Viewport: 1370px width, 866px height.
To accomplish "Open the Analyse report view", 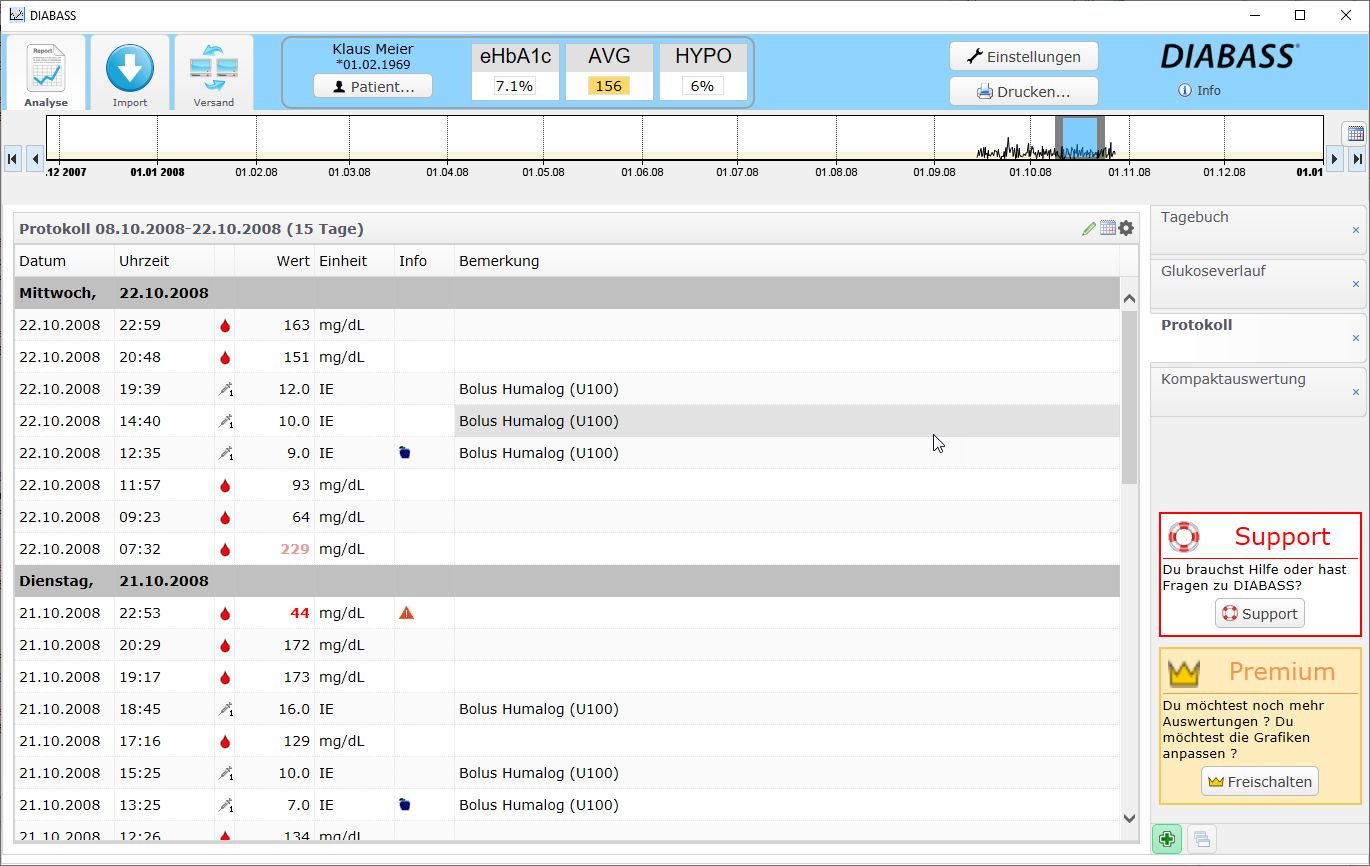I will (x=46, y=72).
